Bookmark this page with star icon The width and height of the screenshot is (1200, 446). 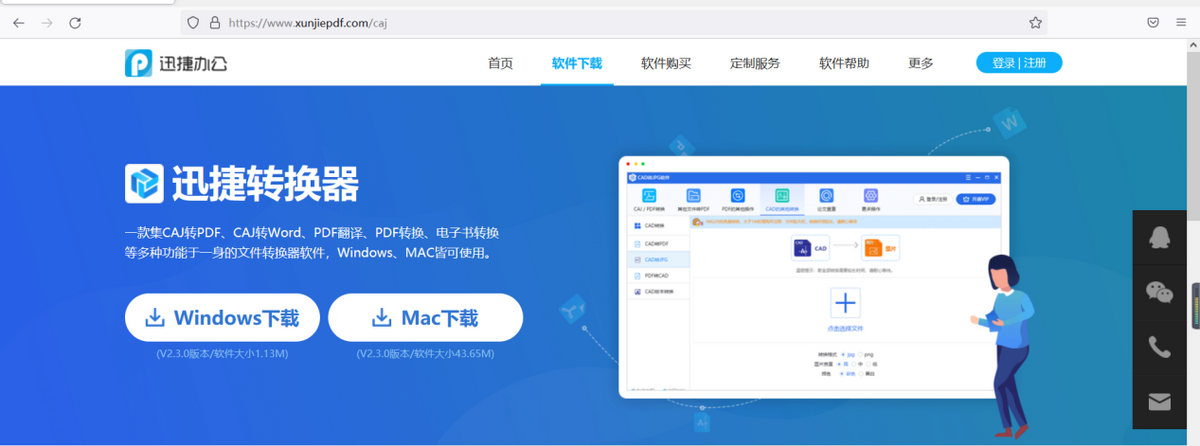[1035, 22]
